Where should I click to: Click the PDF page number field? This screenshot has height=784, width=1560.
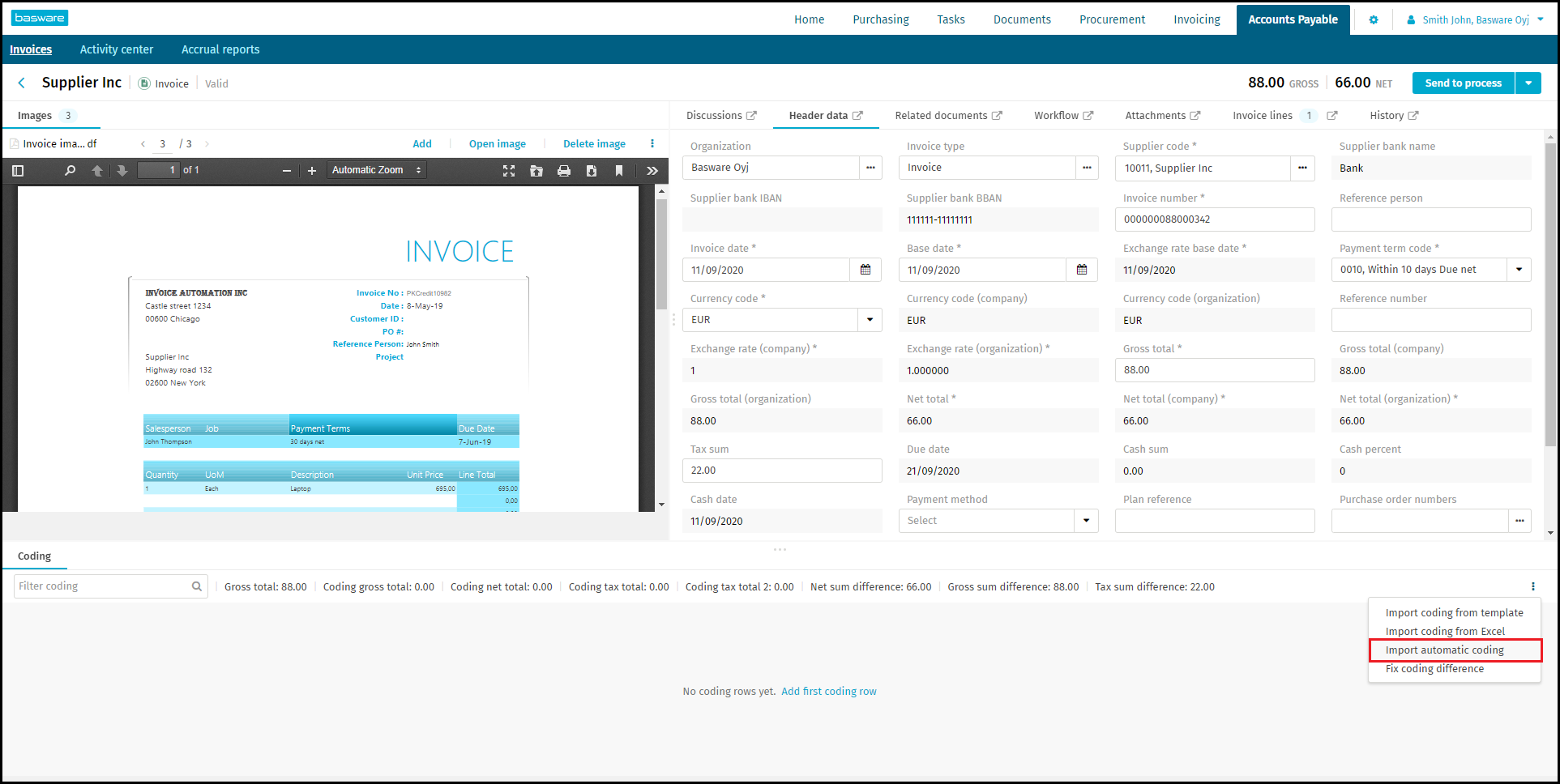[158, 170]
